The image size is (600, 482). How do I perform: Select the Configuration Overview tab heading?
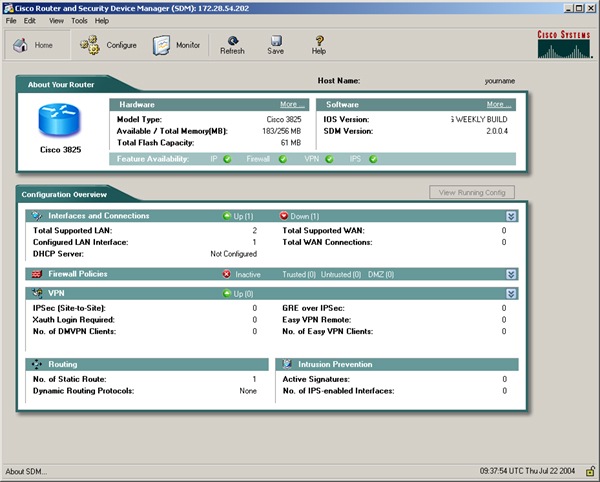[x=64, y=194]
